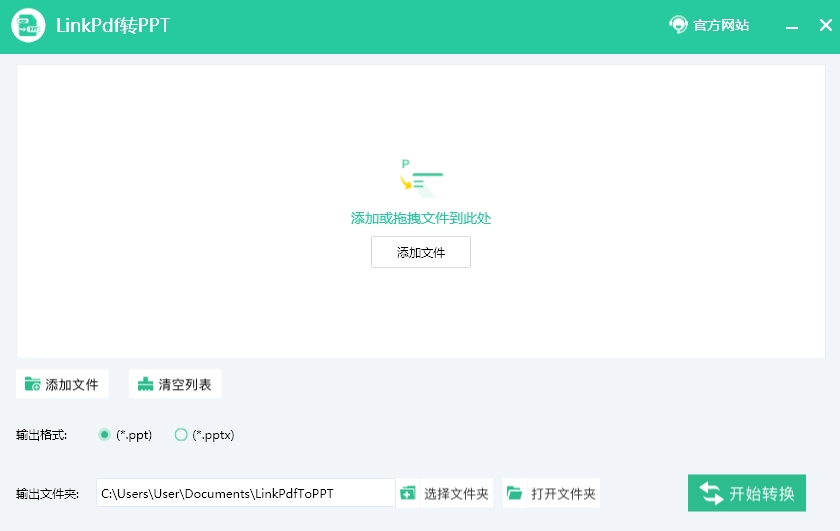Open the 官方网站 headset icon

[678, 25]
